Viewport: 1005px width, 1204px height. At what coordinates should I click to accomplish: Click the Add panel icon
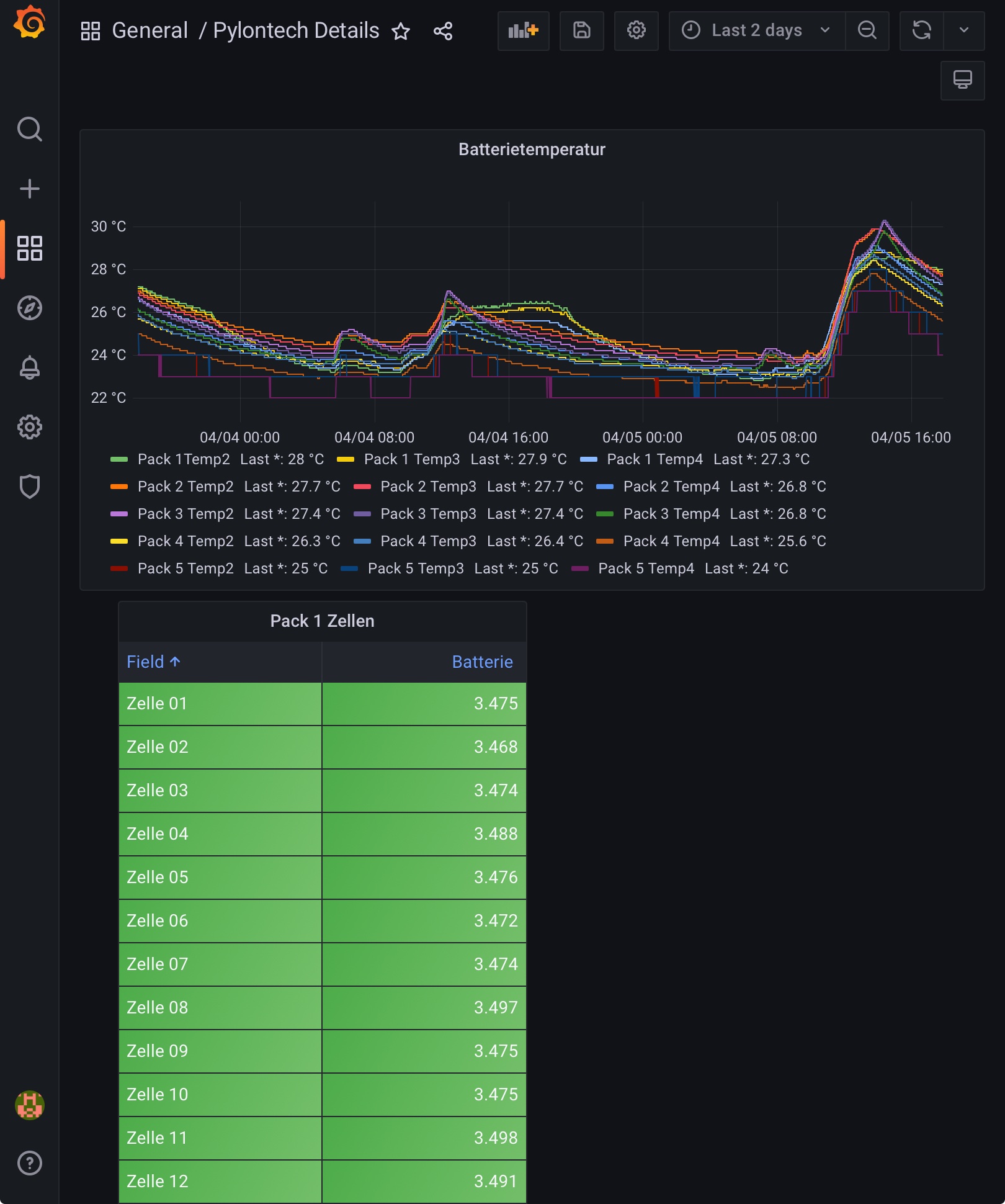[523, 30]
